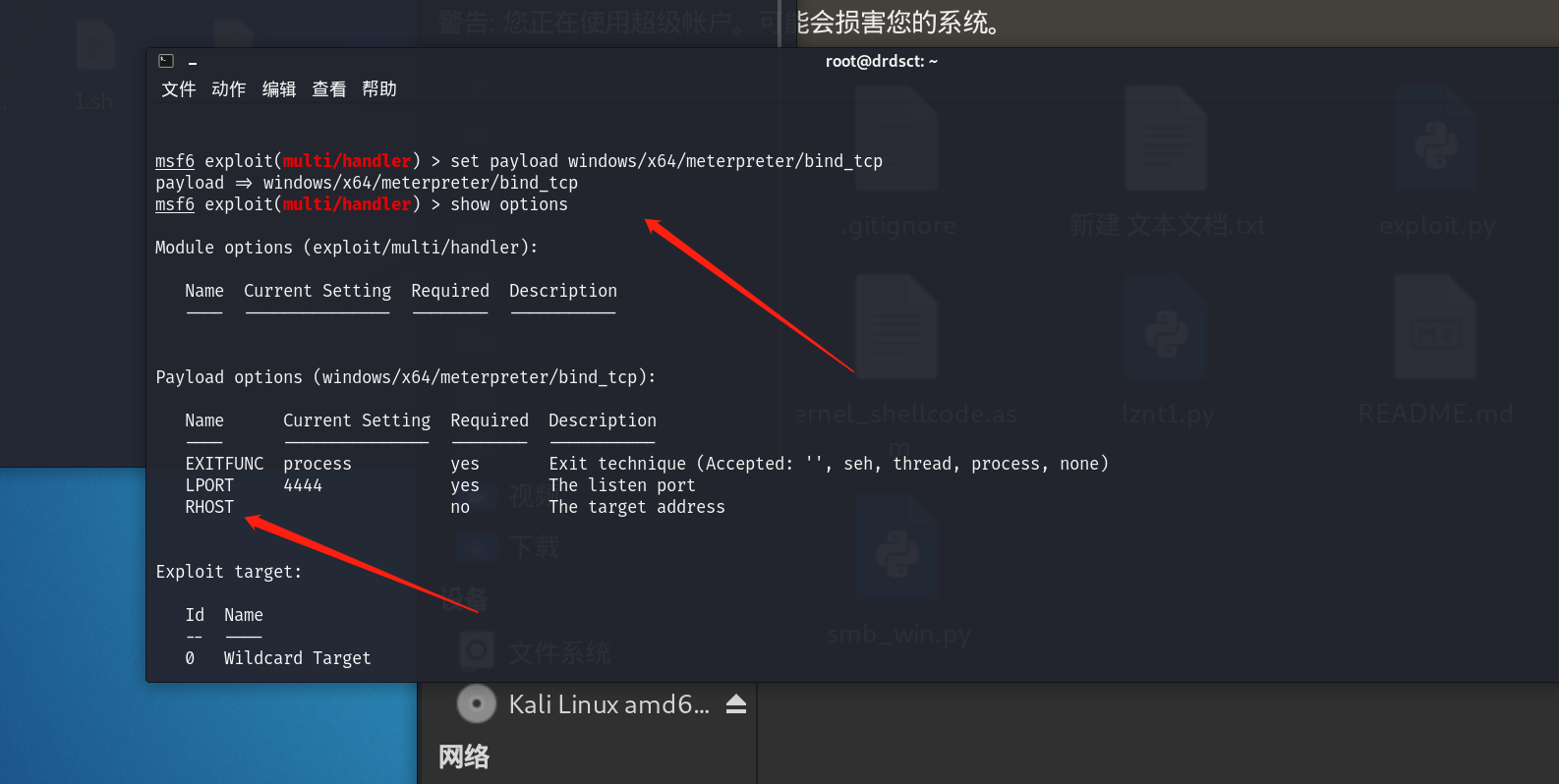Viewport: 1559px width, 784px height.
Task: Click the 'root@drdsct: ~' window title
Action: pyautogui.click(x=882, y=61)
